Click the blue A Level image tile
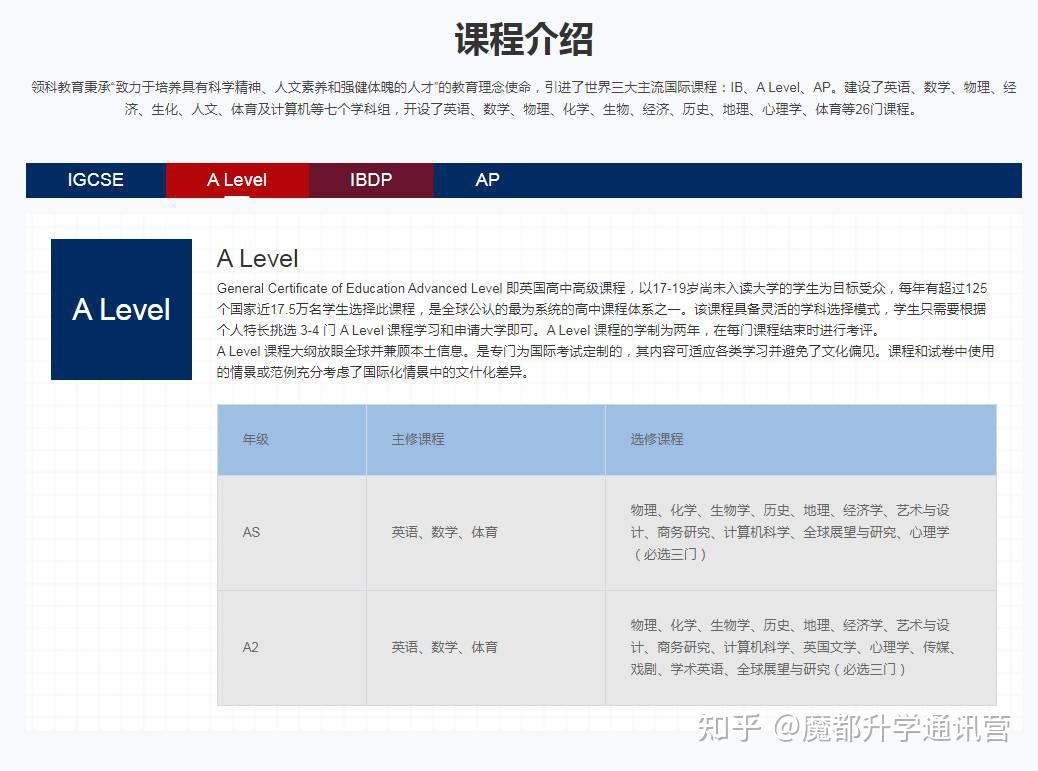The height and width of the screenshot is (771, 1038). click(121, 309)
